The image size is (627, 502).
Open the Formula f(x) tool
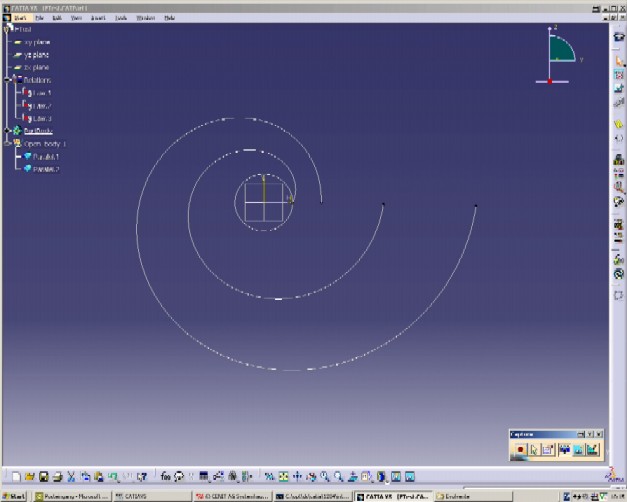pos(165,476)
